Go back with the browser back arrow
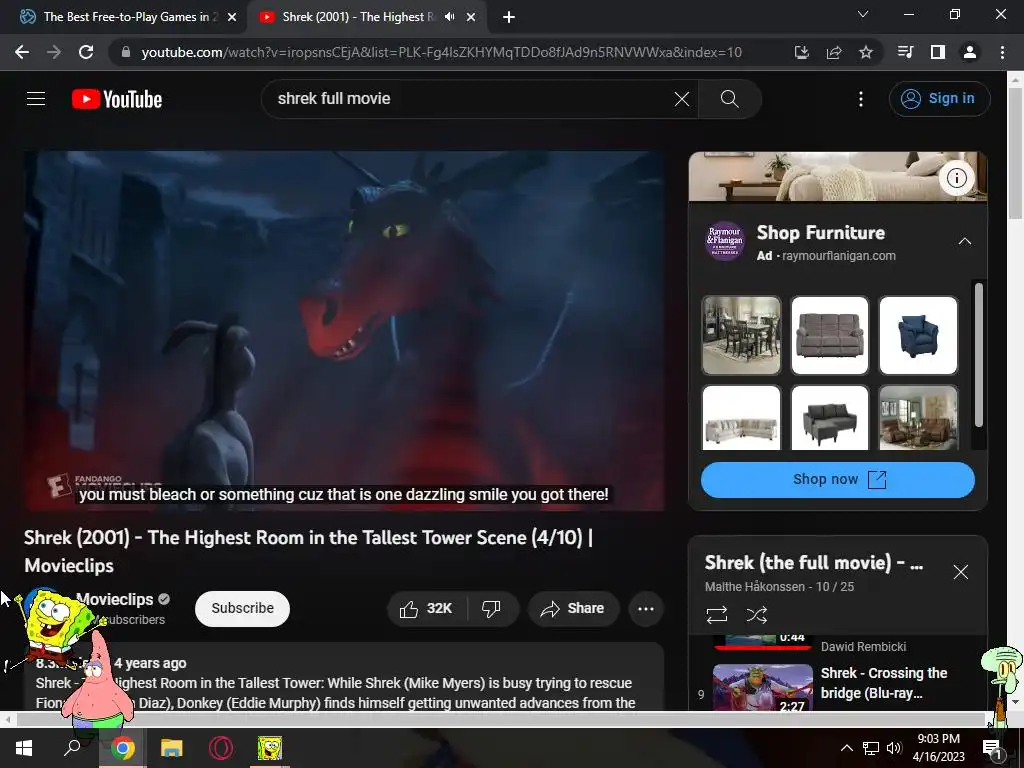This screenshot has width=1024, height=768. tap(22, 52)
